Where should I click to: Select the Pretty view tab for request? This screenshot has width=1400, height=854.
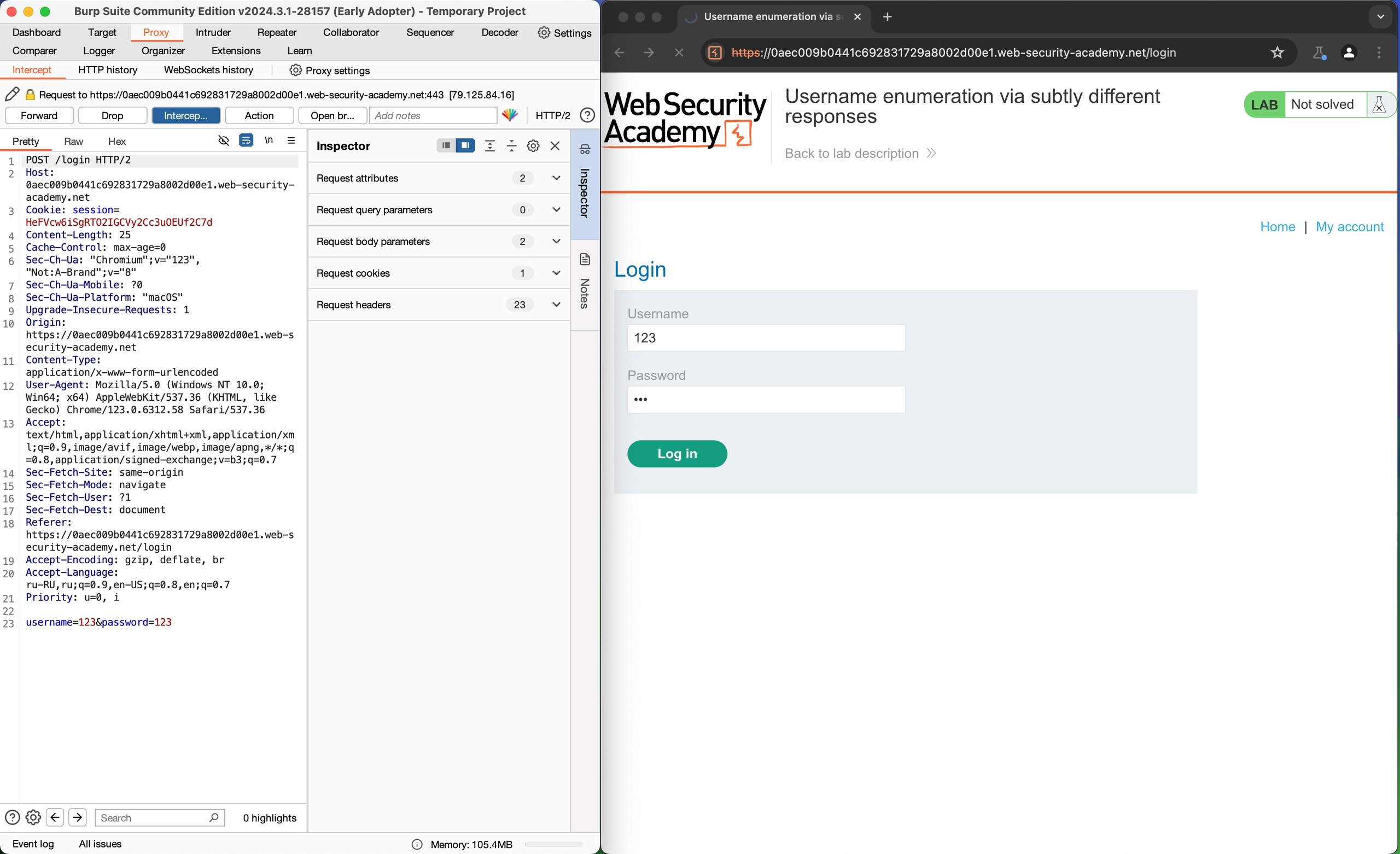pyautogui.click(x=25, y=141)
